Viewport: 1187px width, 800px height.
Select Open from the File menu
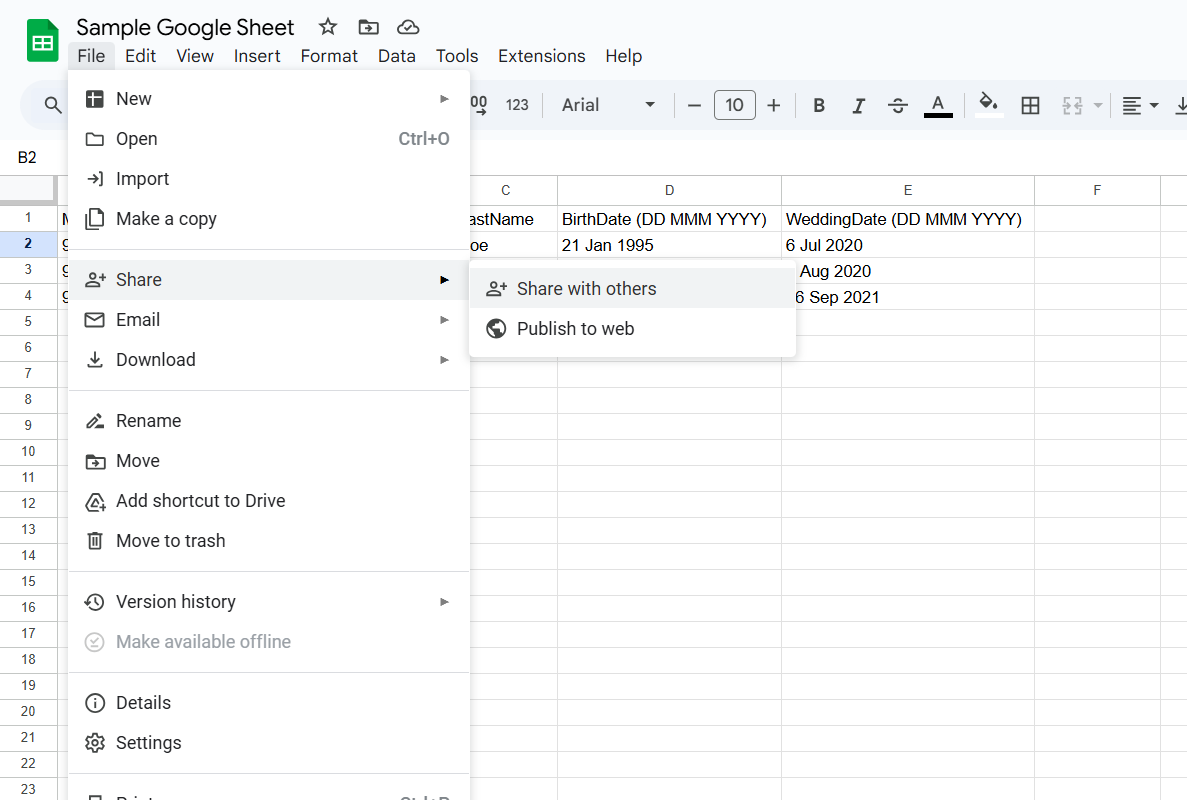(269, 139)
